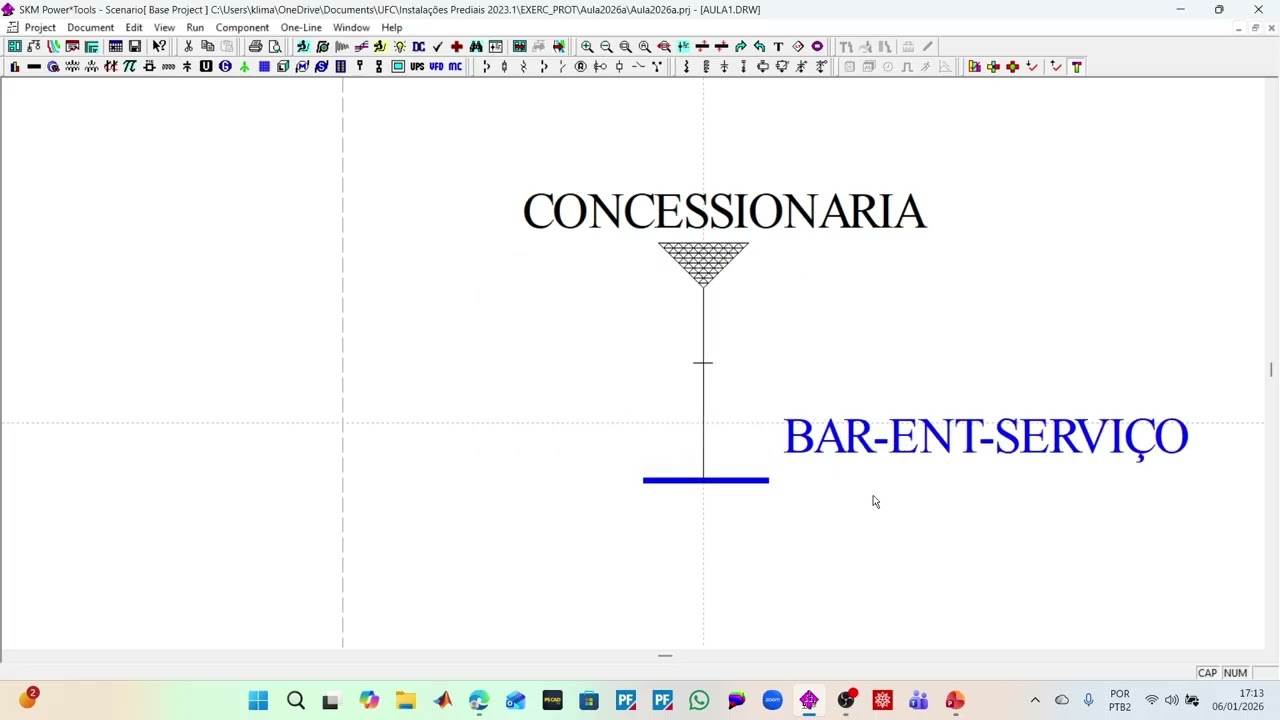Select the BAR-ENT-SERVIÇO bus label
This screenshot has width=1280, height=720.
986,438
